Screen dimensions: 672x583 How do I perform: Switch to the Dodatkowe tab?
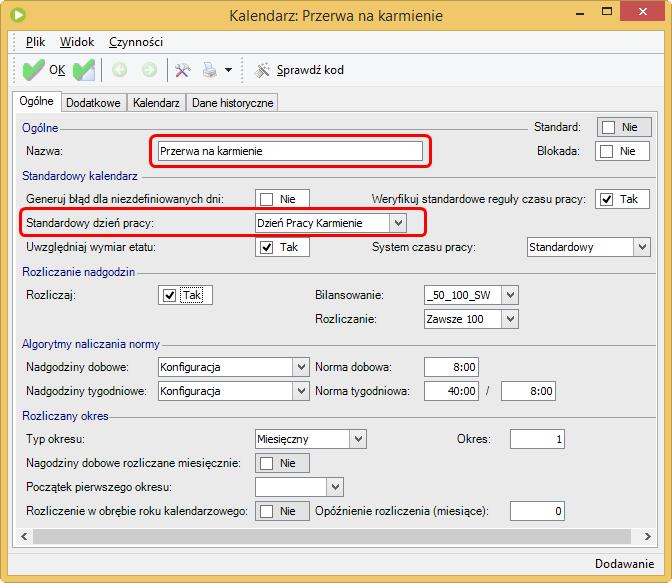pyautogui.click(x=93, y=103)
